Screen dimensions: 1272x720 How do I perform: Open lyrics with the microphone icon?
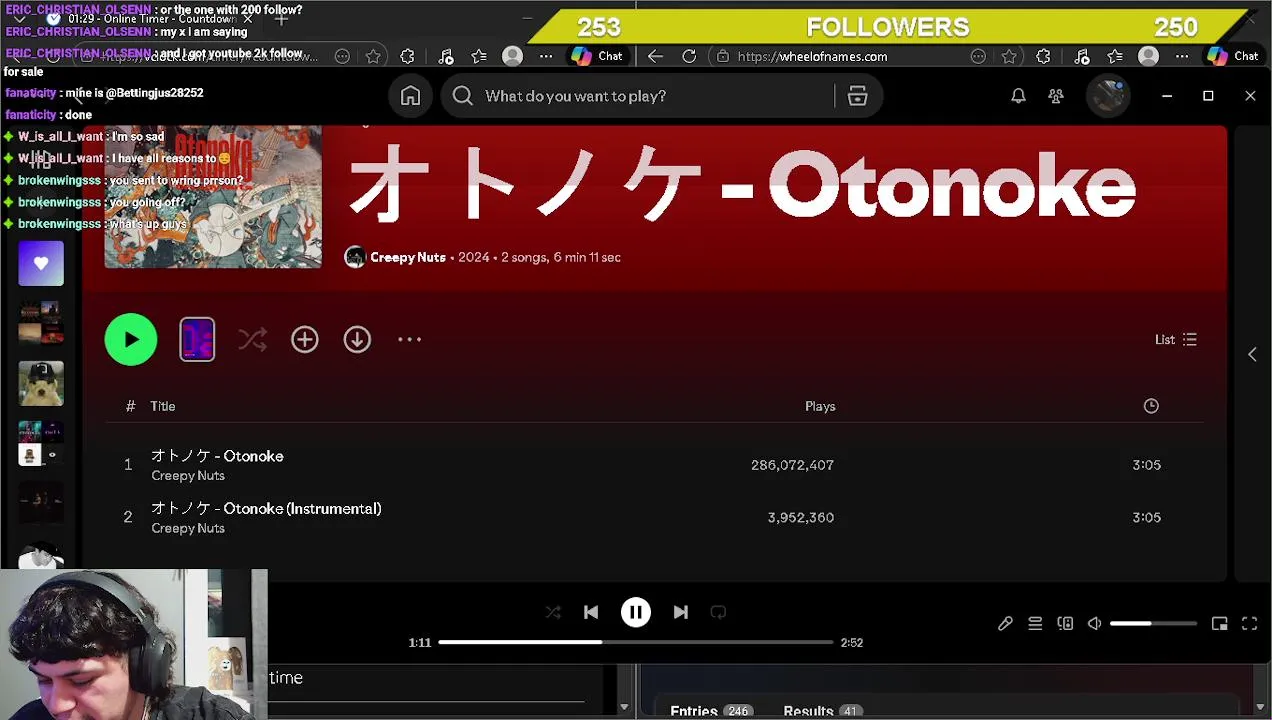1005,624
